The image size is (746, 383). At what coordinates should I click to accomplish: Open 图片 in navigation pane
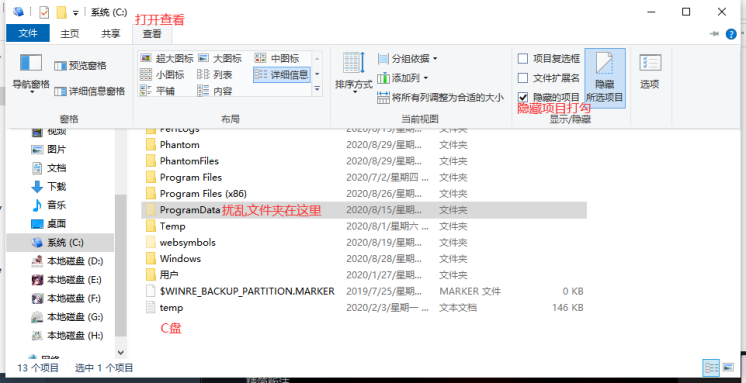pos(49,149)
